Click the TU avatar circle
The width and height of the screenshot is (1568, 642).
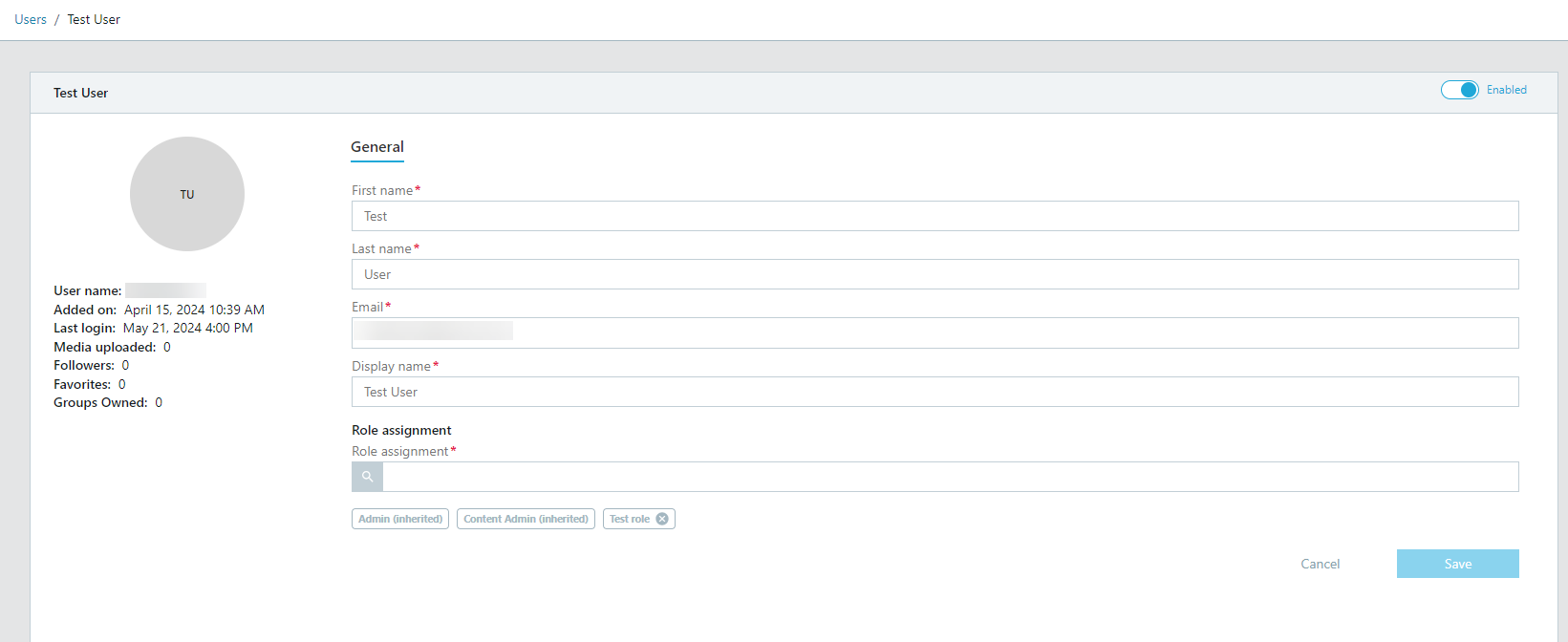click(187, 194)
